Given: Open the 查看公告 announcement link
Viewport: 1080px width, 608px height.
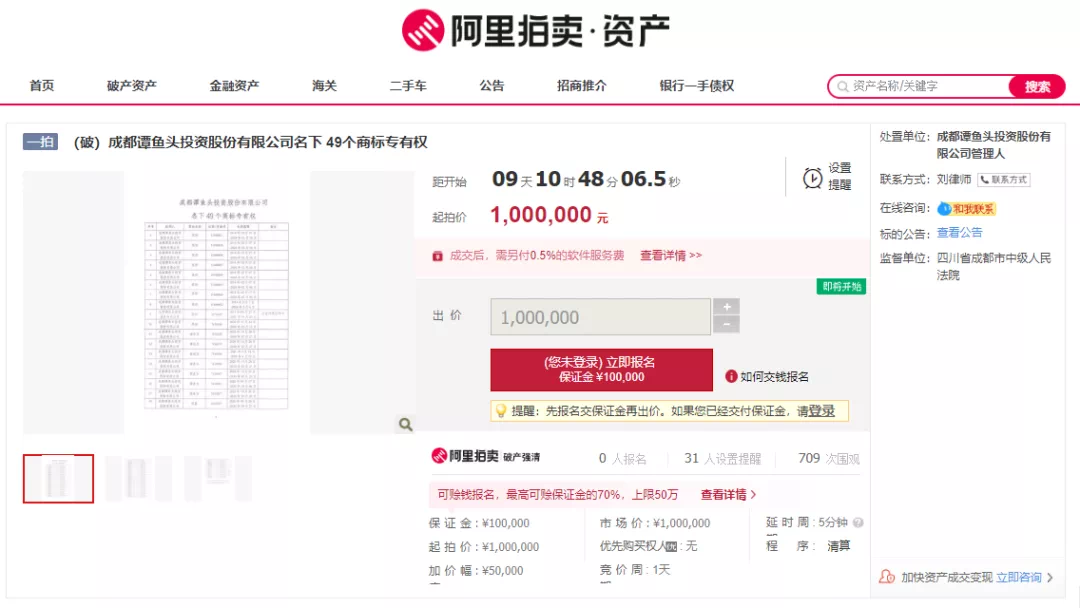Looking at the screenshot, I should click(x=959, y=232).
